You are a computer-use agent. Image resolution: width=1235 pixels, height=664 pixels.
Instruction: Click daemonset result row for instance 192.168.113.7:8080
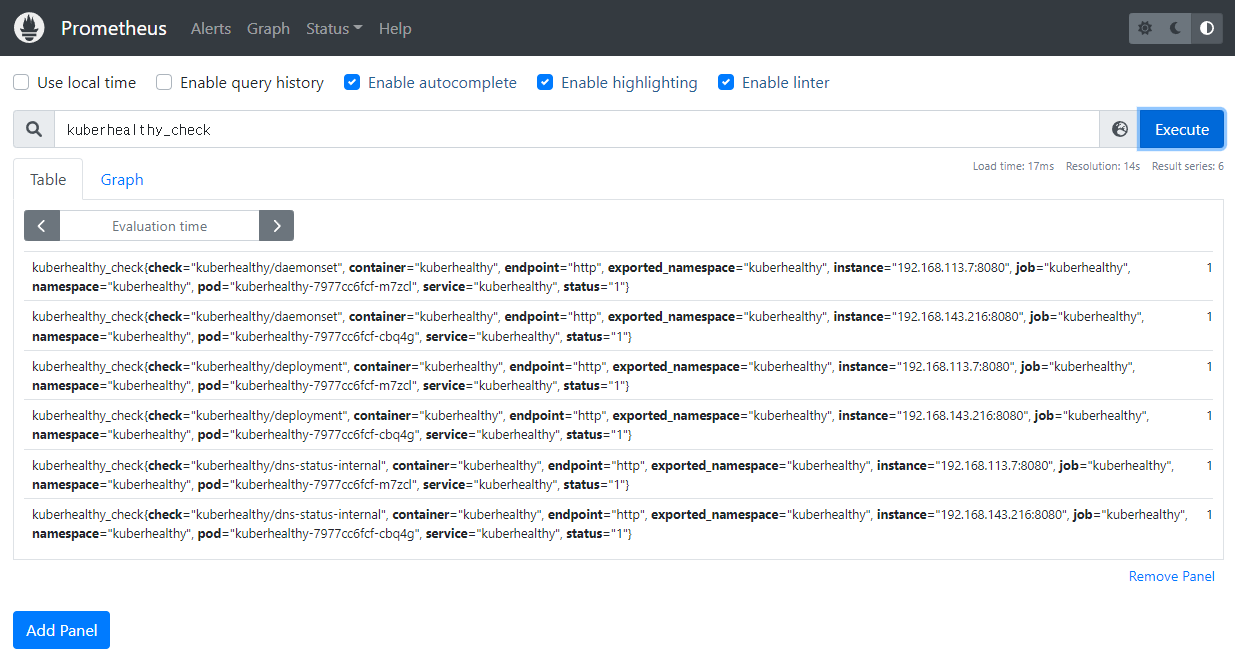tap(618, 276)
